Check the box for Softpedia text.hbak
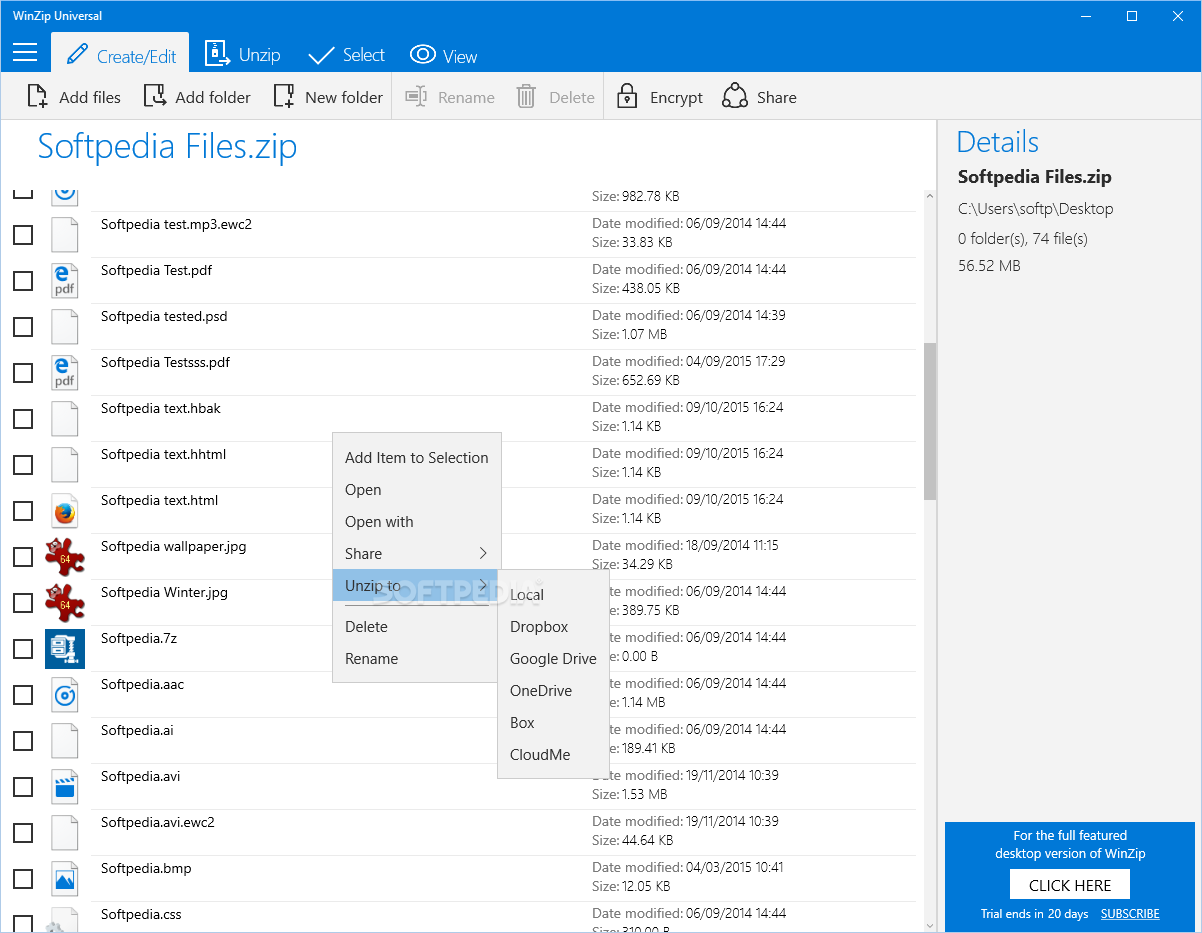 23,419
